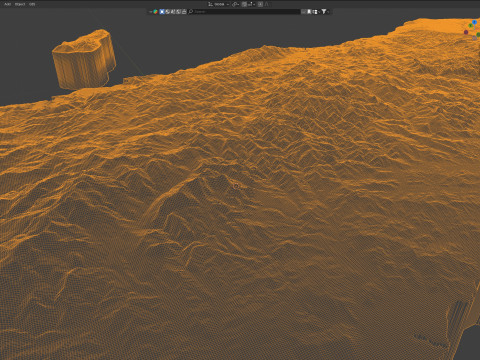The image size is (480, 360).
Task: Click red X axis on navigation gizmo
Action: tap(466, 32)
